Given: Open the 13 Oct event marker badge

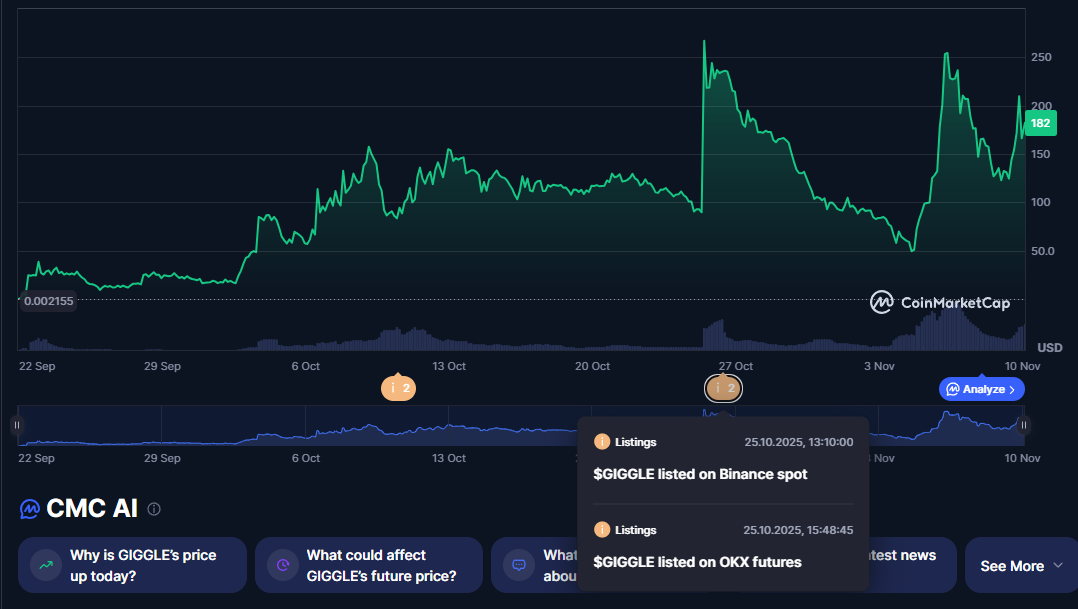Looking at the screenshot, I should pyautogui.click(x=398, y=388).
